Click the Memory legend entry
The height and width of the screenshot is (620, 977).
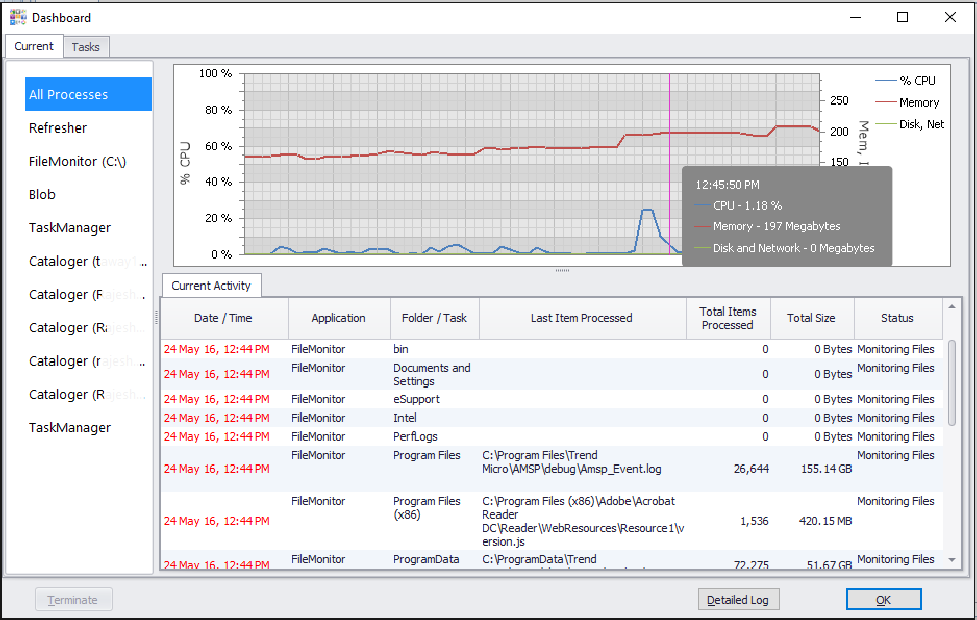[x=907, y=102]
